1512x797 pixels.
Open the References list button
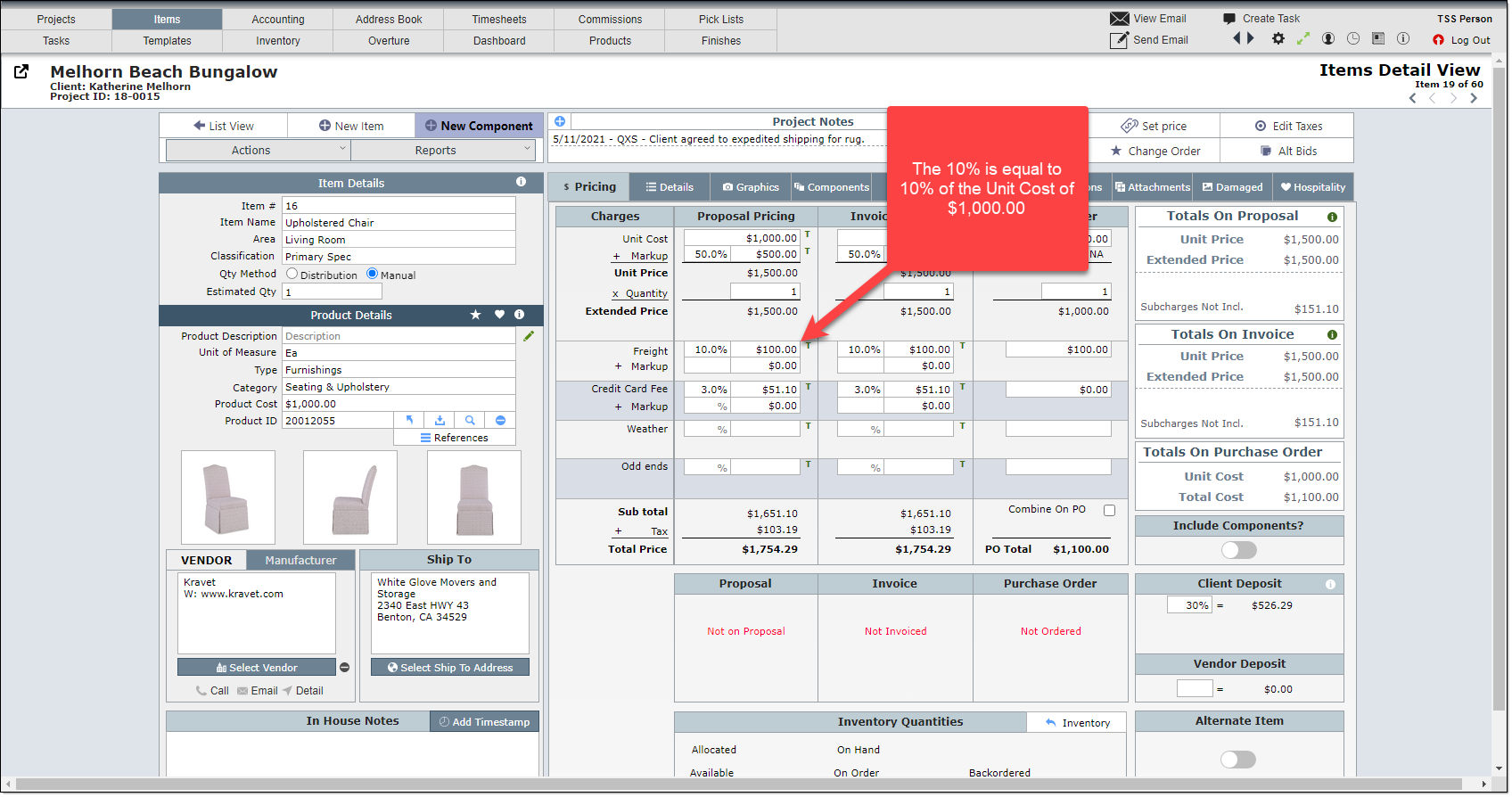pos(455,438)
